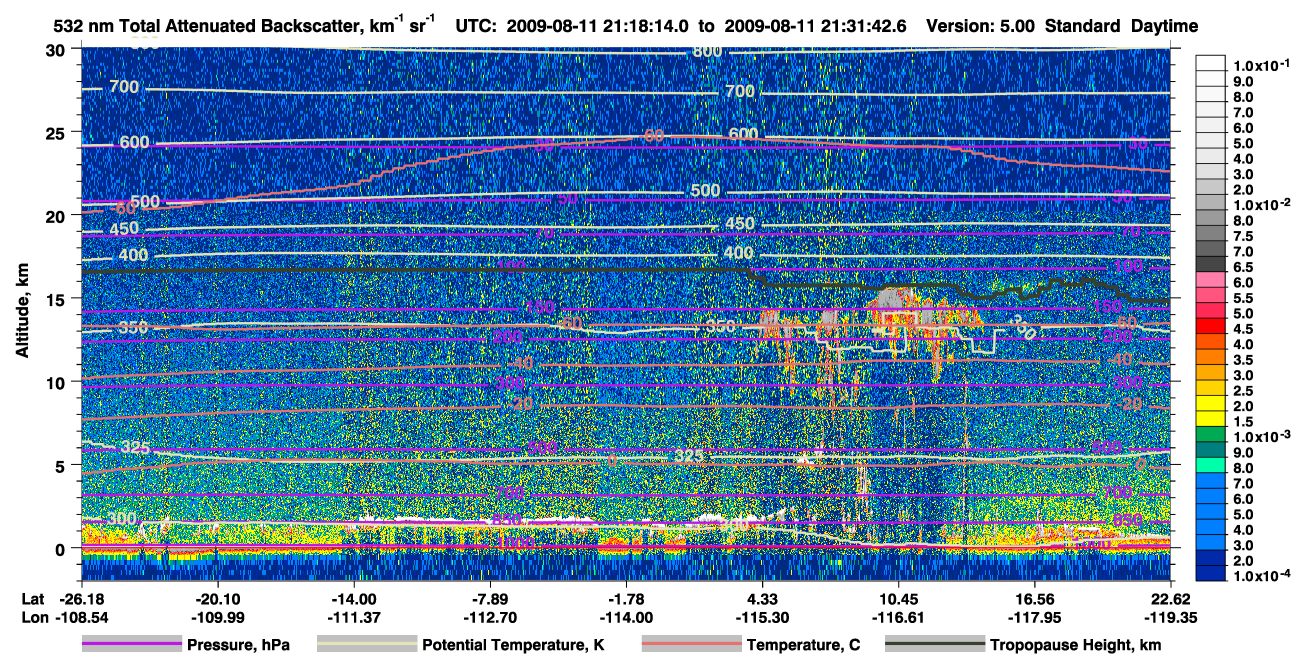The width and height of the screenshot is (1300, 667).
Task: Click the 'Lon' row label
Action: (33, 616)
